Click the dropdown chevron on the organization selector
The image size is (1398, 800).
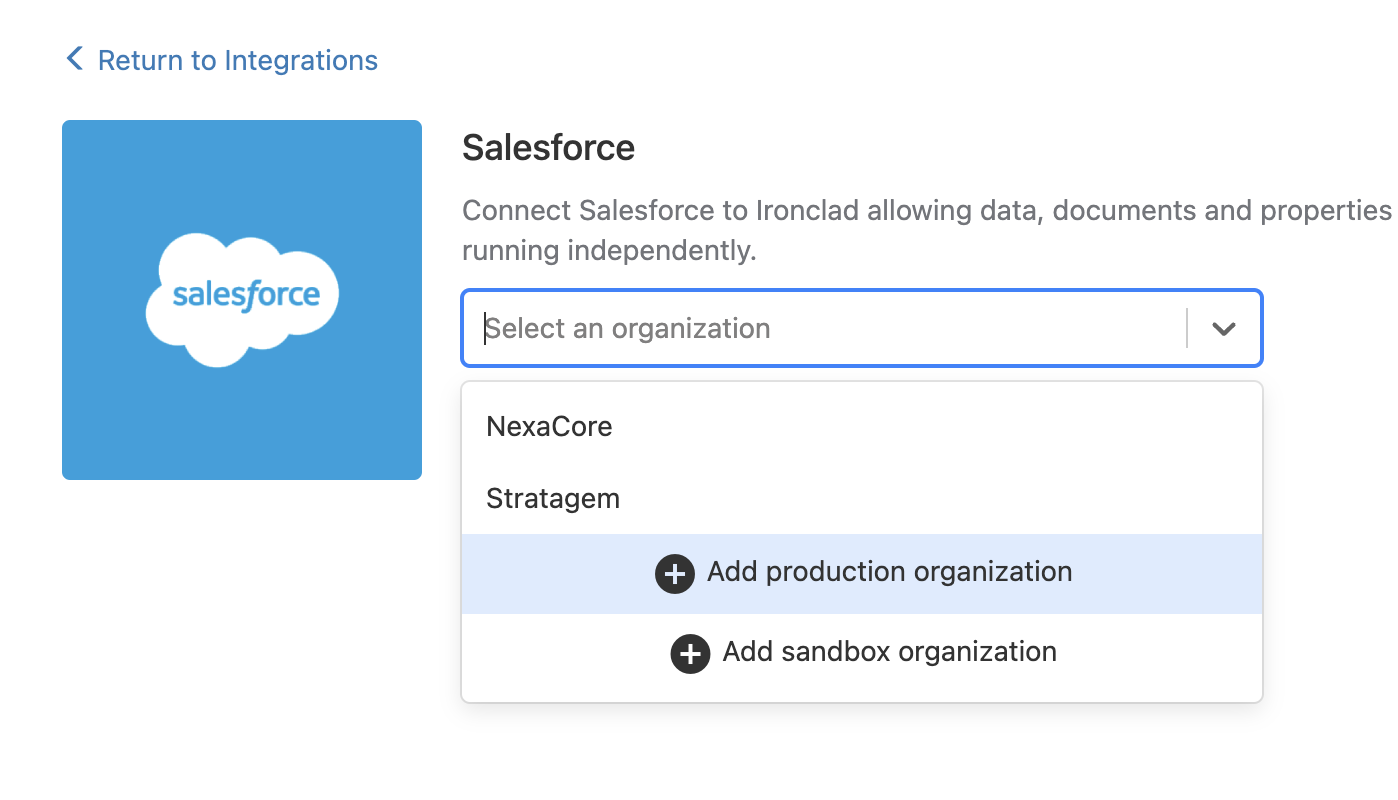[1222, 327]
